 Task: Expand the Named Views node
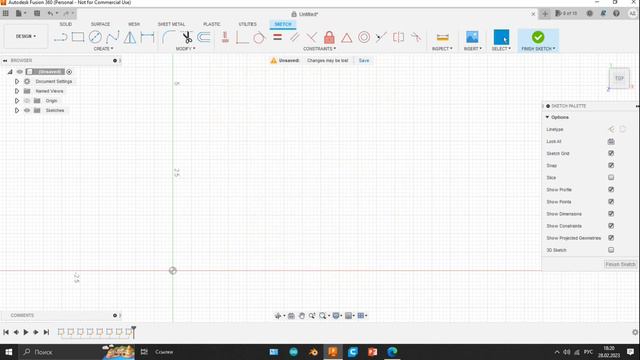tap(17, 91)
